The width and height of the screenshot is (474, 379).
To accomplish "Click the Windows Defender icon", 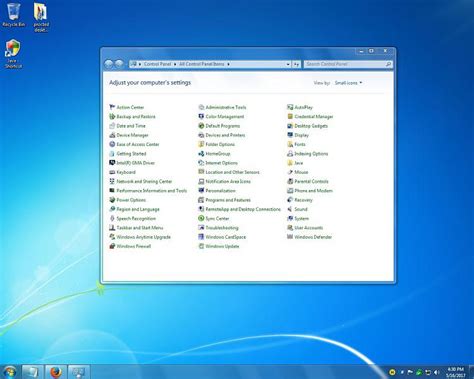I will pyautogui.click(x=290, y=237).
